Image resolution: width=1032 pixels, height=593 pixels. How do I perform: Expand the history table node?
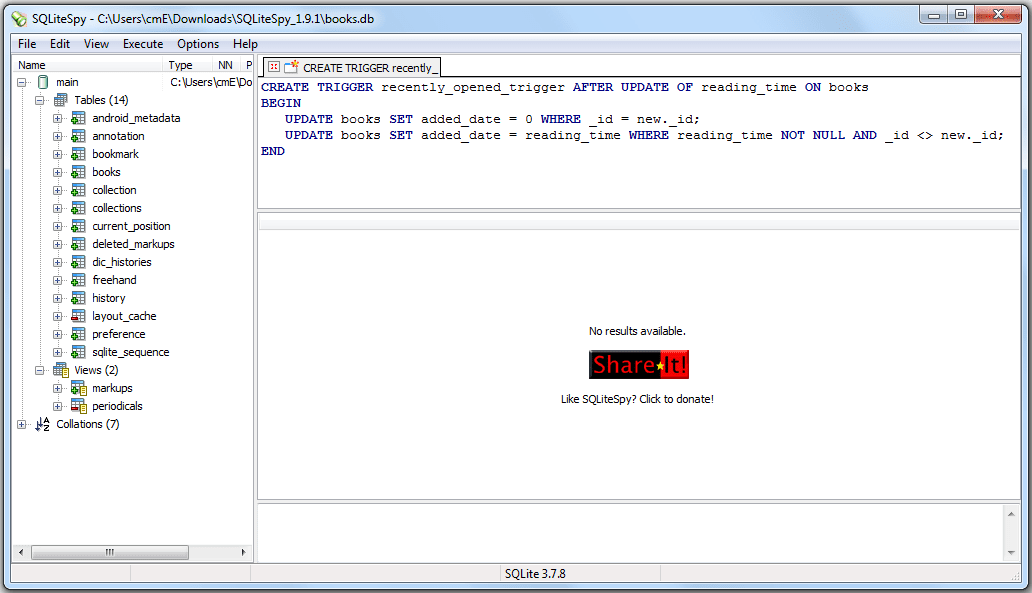58,298
